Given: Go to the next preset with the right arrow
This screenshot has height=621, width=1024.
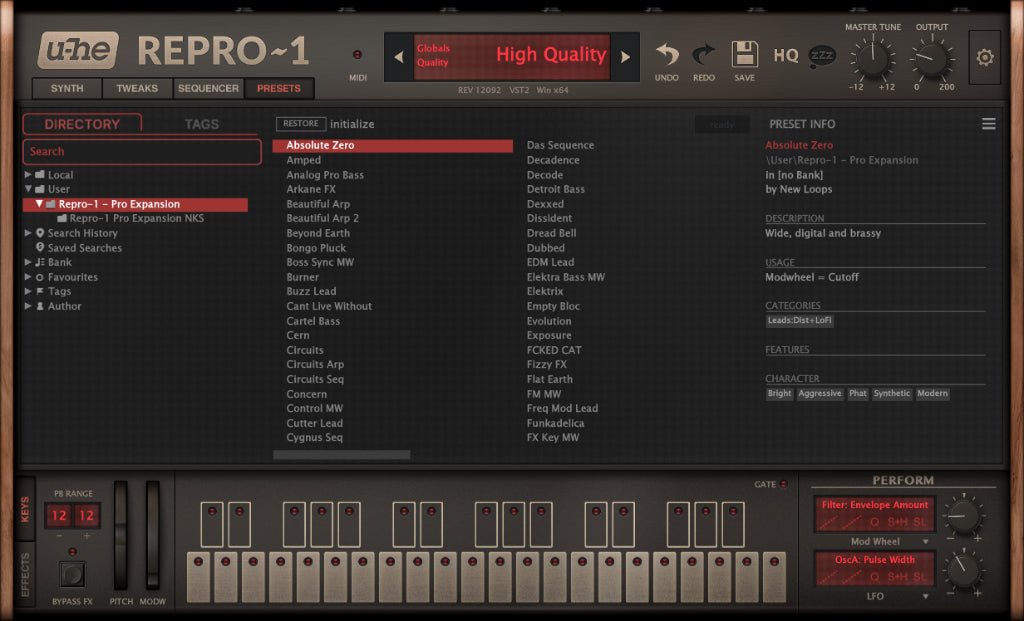Looking at the screenshot, I should pos(626,57).
